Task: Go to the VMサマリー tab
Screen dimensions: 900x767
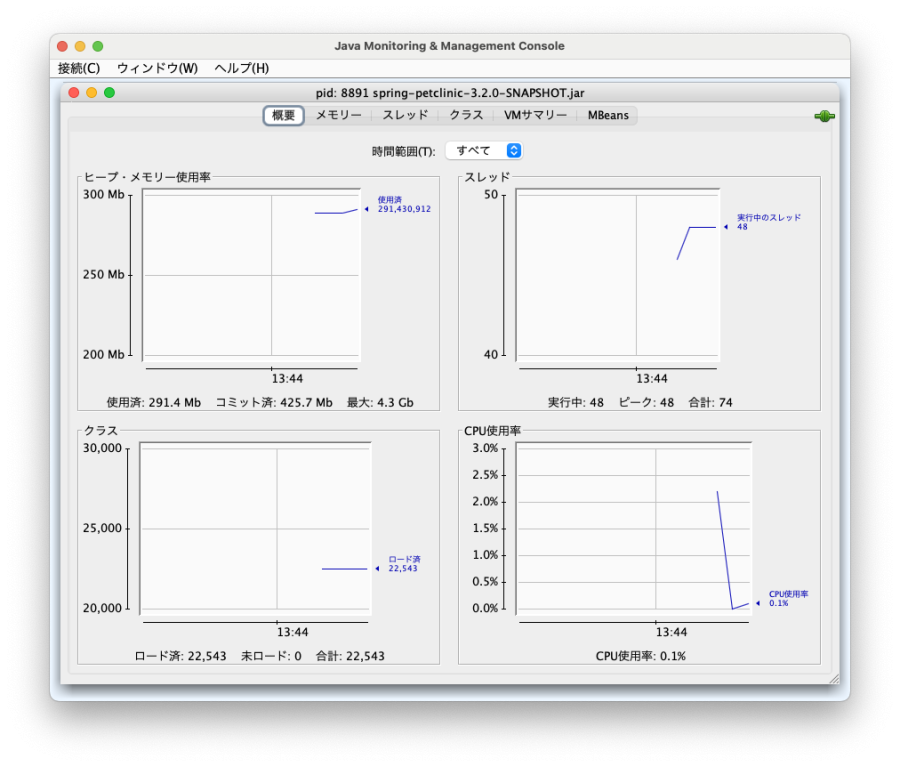Action: [x=535, y=115]
